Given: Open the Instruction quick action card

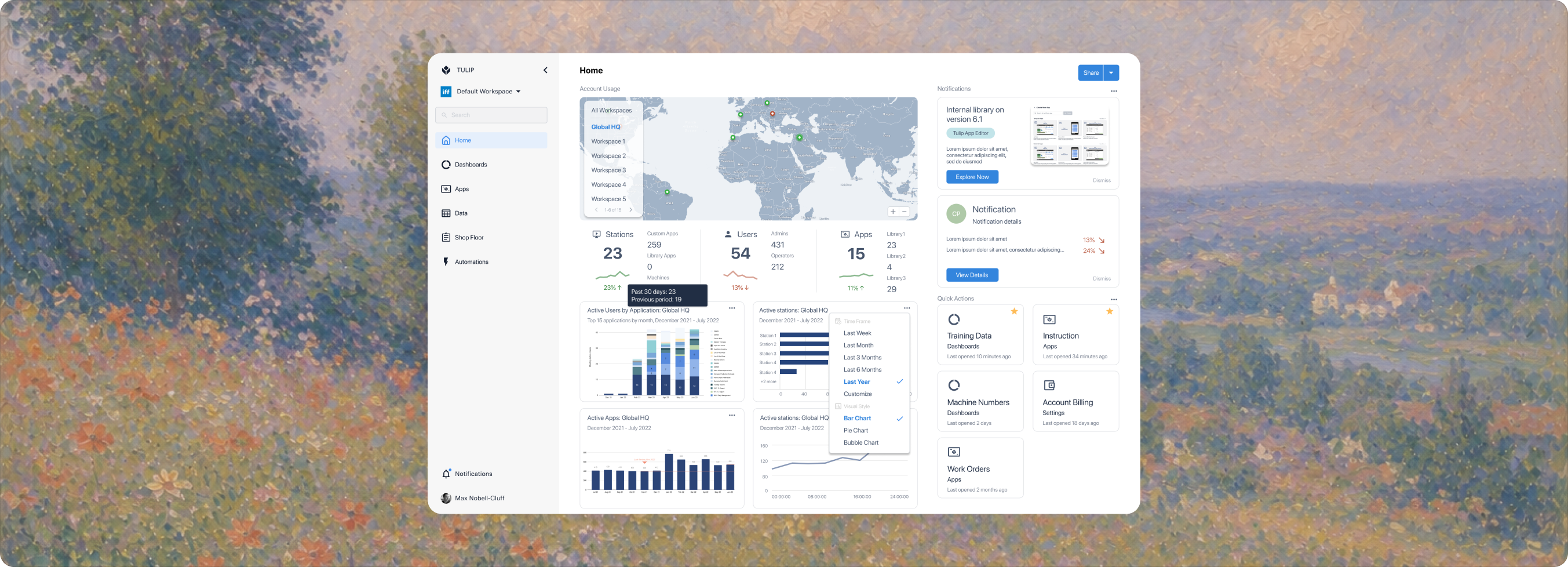Looking at the screenshot, I should (x=1075, y=335).
